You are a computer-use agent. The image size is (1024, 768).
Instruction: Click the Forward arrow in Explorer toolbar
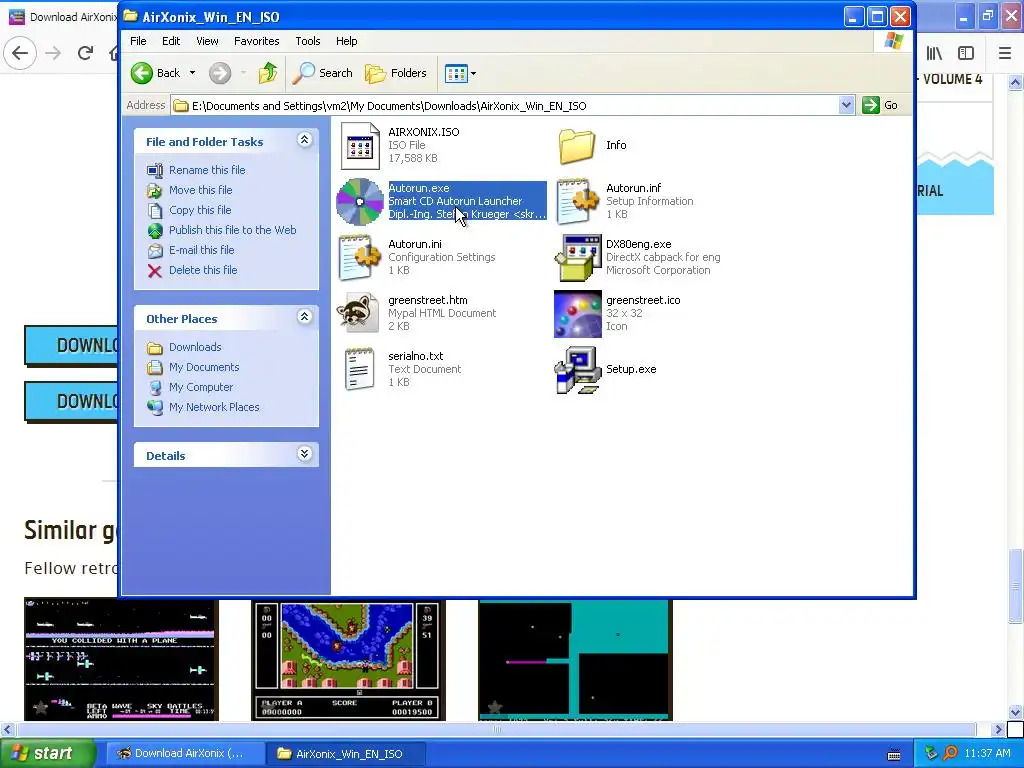[x=220, y=73]
